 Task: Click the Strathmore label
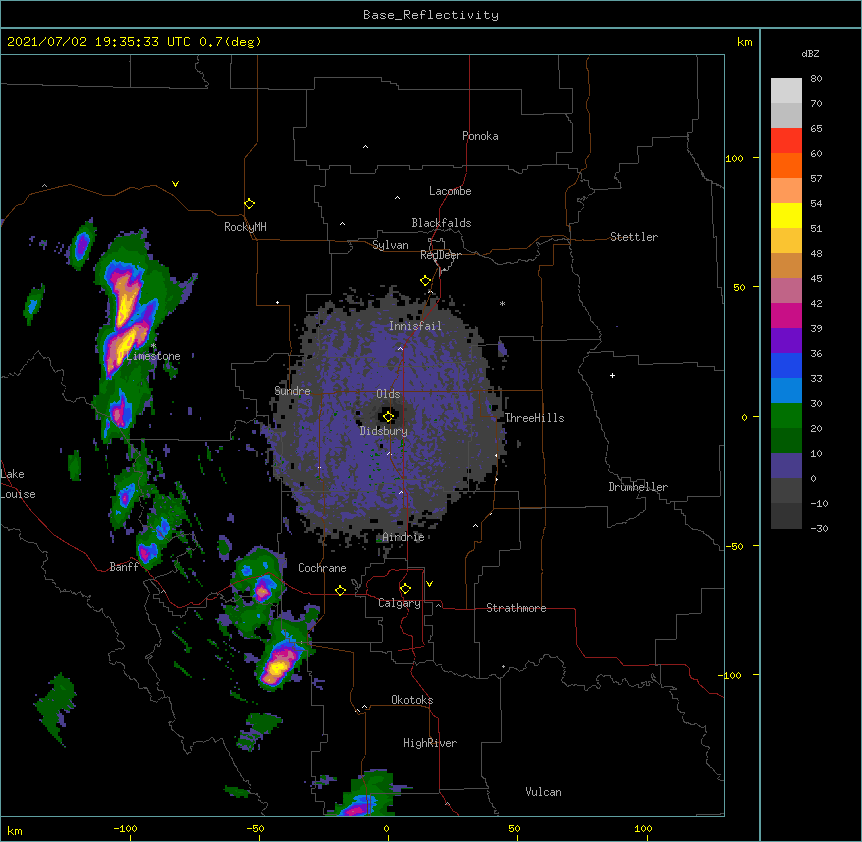point(516,608)
